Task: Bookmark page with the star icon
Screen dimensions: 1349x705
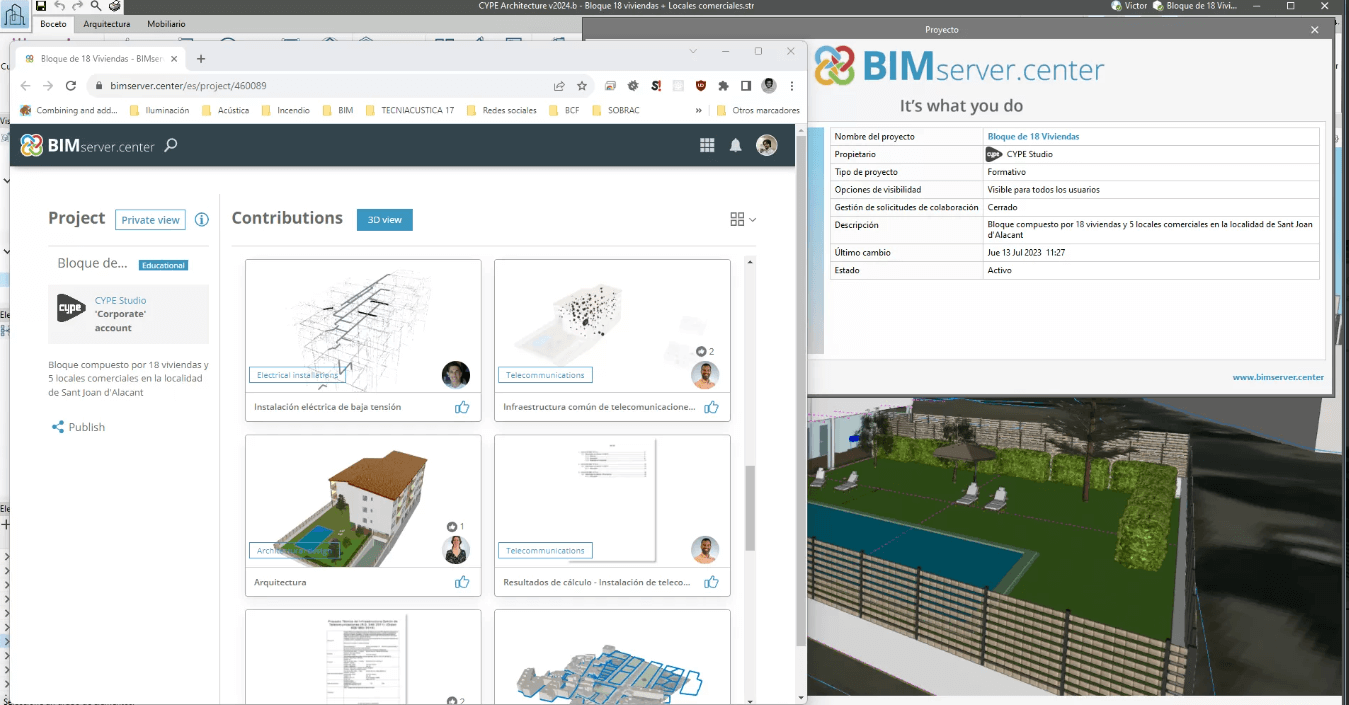Action: tap(582, 86)
